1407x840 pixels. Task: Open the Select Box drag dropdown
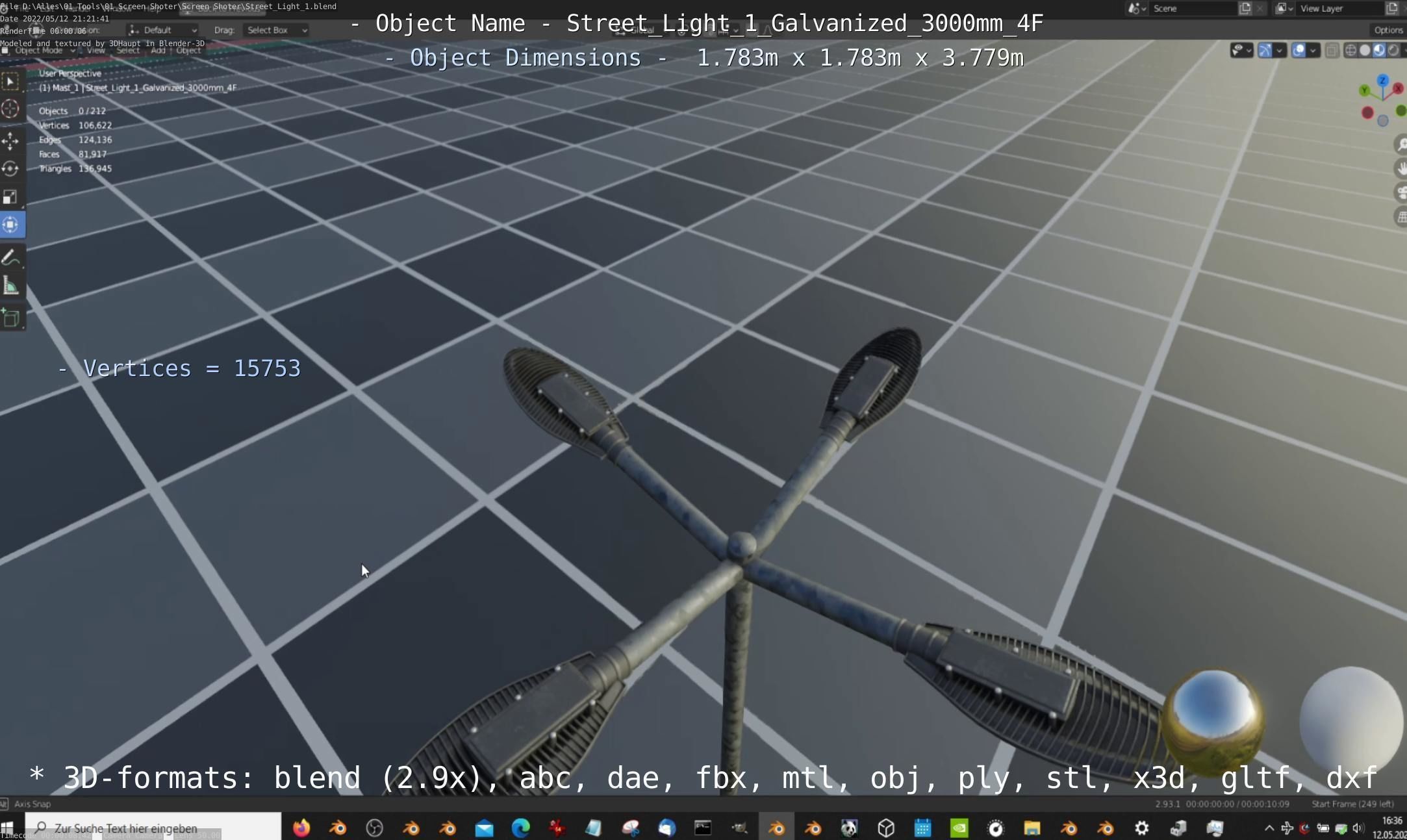pyautogui.click(x=276, y=30)
